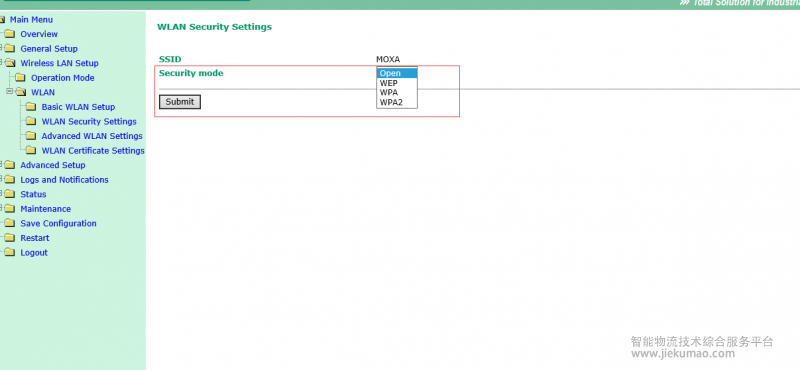Submit the WLAN security settings
This screenshot has height=370, width=800.
tap(180, 102)
